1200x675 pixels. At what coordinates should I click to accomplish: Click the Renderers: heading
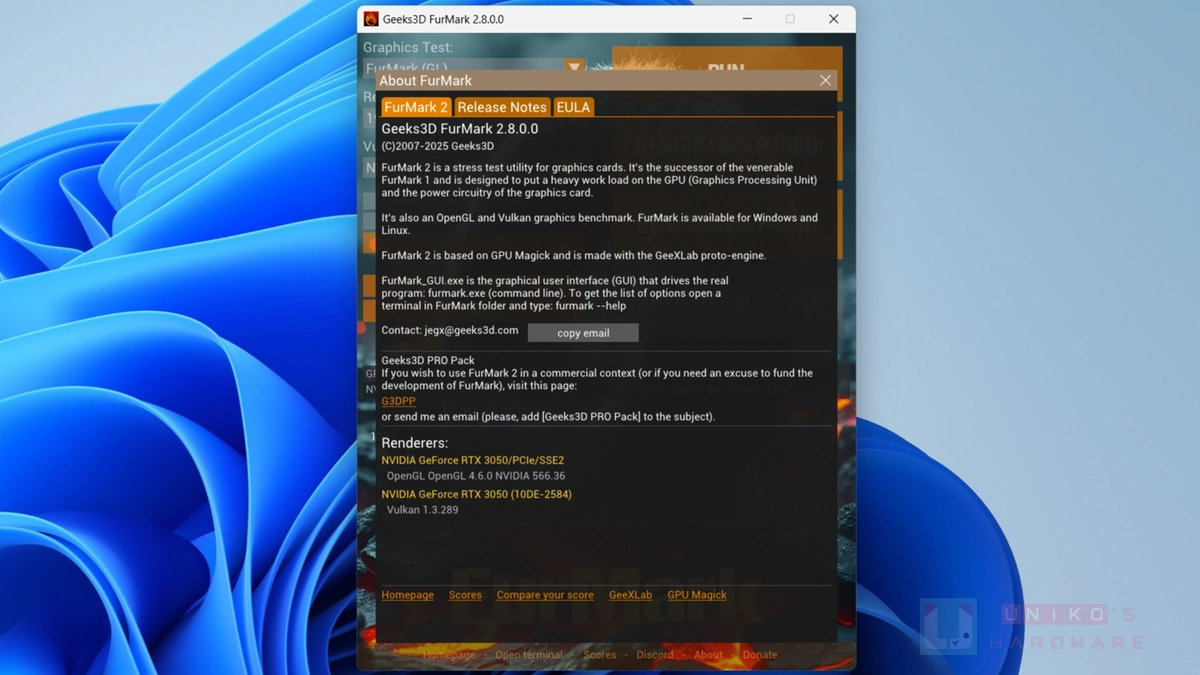(x=415, y=443)
